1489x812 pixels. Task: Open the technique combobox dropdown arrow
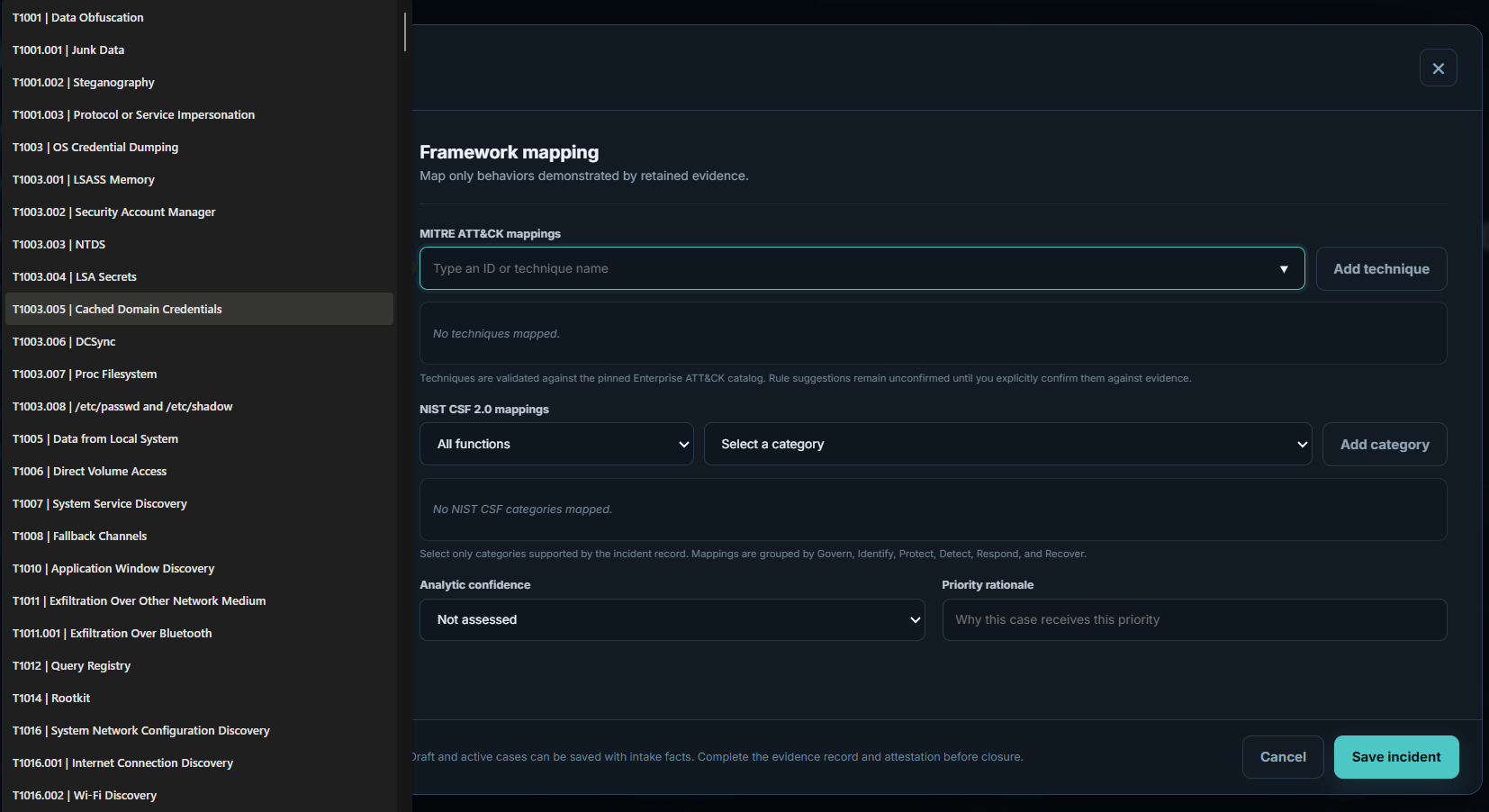tap(1284, 269)
